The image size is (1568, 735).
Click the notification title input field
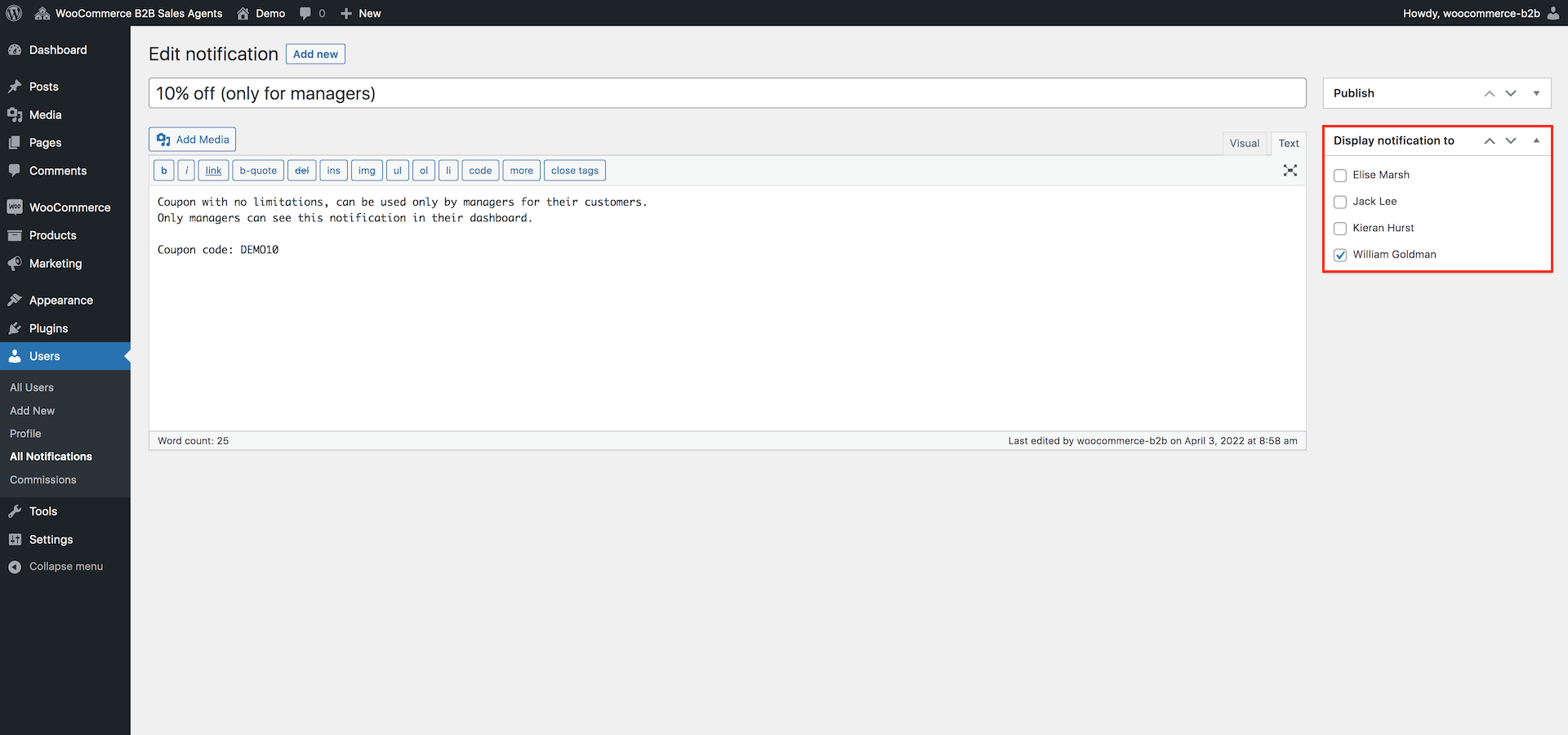pos(727,93)
